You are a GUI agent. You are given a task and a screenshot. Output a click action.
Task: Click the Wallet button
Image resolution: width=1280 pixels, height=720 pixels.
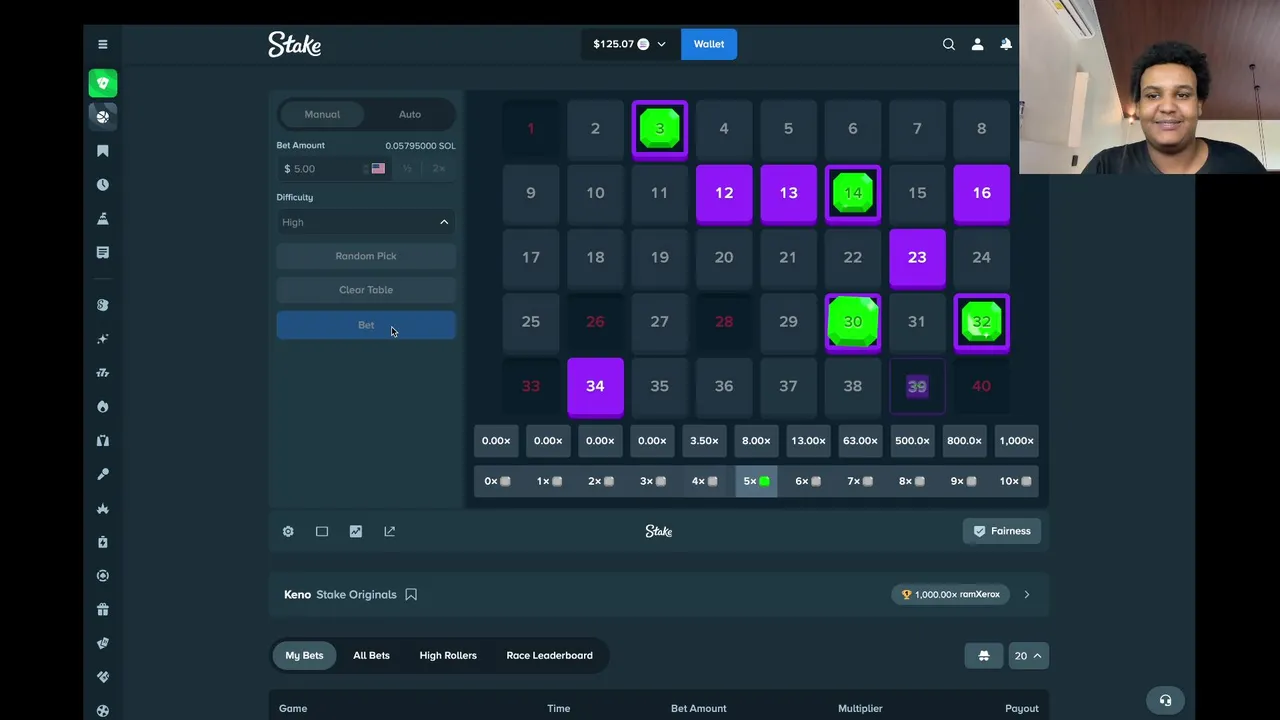pos(709,44)
